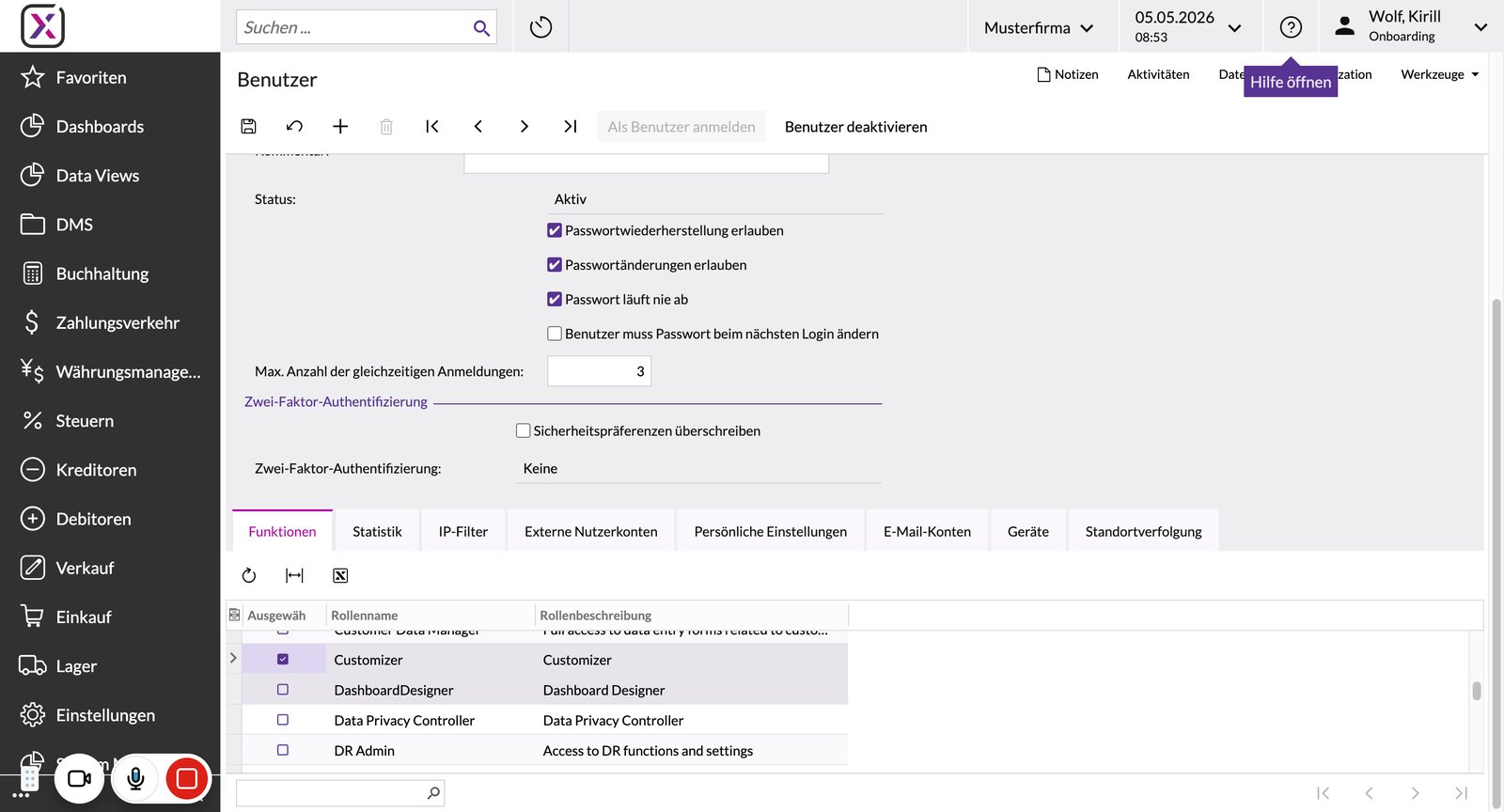The image size is (1504, 812).
Task: Export roles grid to Excel
Action: coord(340,575)
